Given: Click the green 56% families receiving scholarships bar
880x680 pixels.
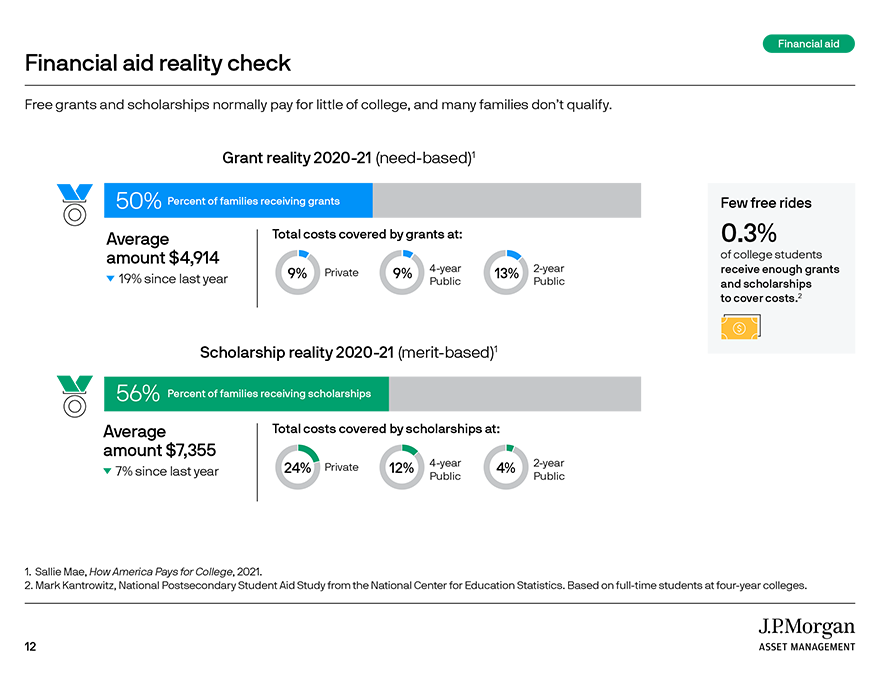Looking at the screenshot, I should [246, 393].
